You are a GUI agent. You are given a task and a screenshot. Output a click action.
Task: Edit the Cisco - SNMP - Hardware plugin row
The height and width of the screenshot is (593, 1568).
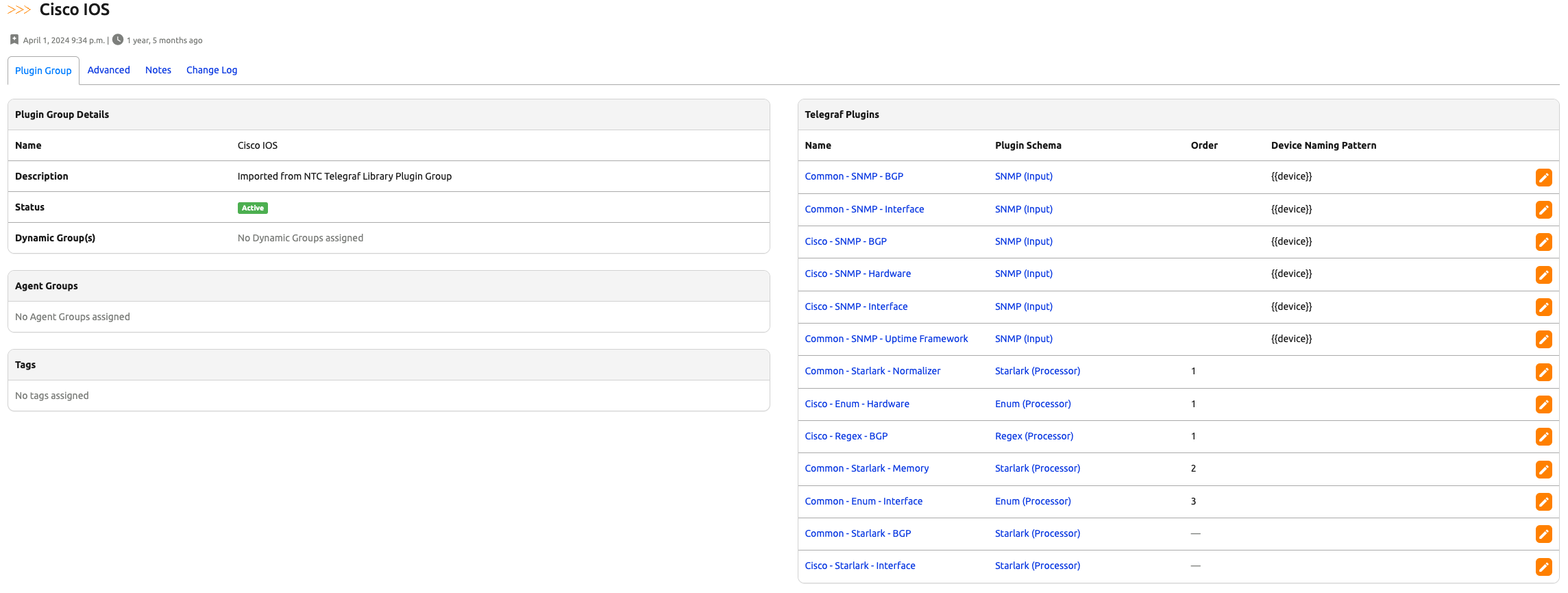pyautogui.click(x=1543, y=275)
